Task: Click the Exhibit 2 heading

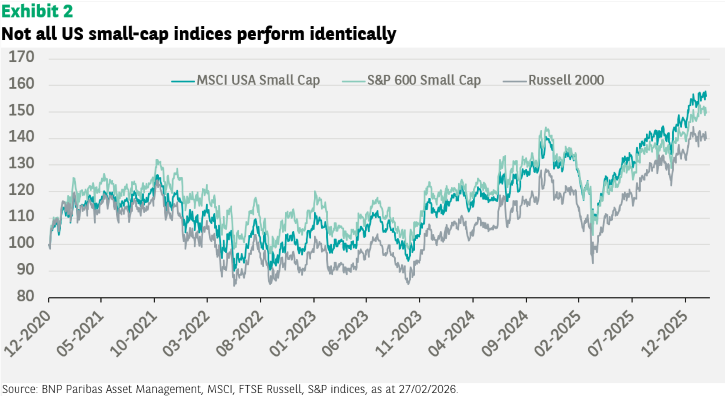Action: (x=37, y=11)
